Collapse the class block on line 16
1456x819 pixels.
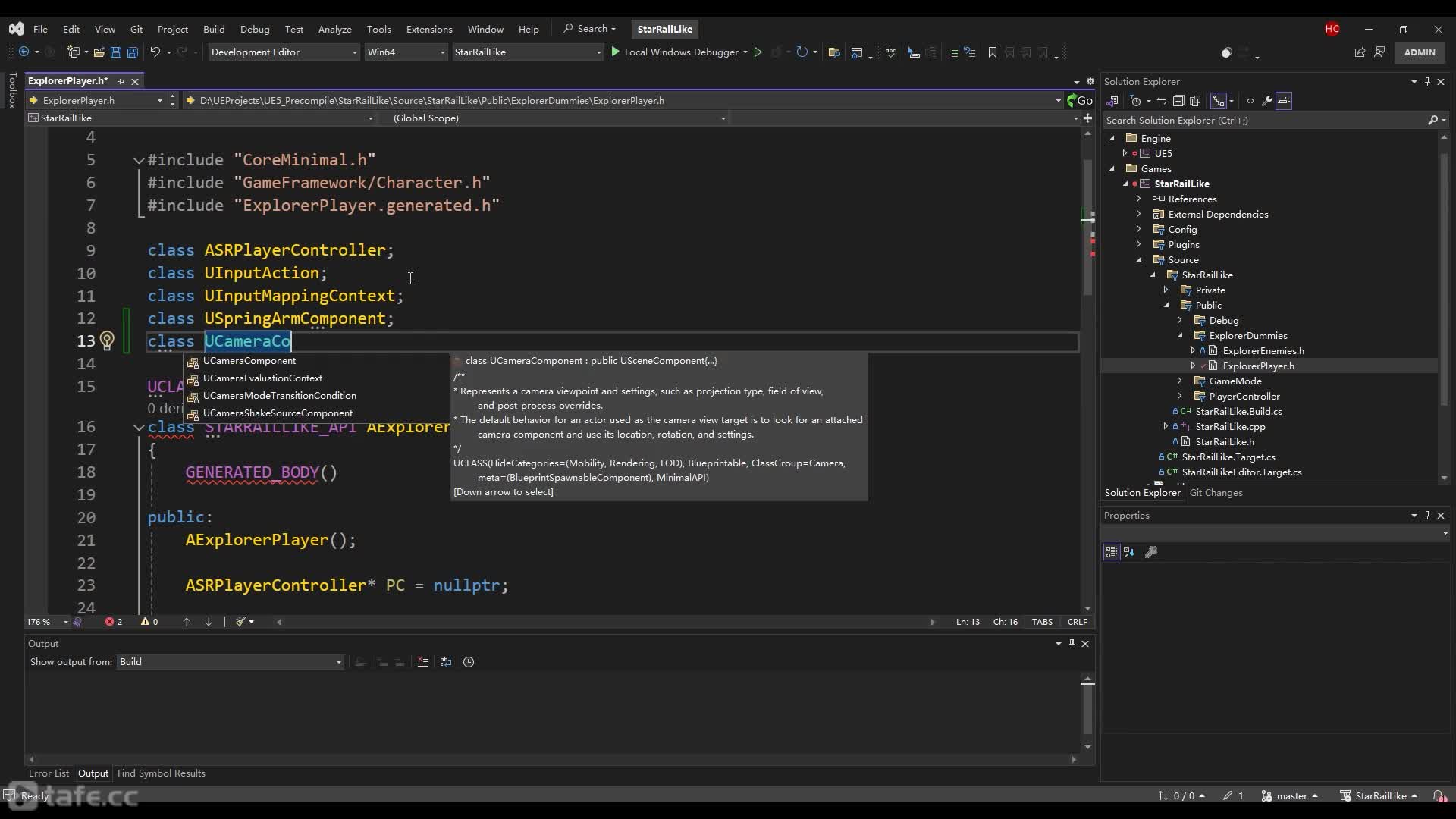tap(139, 427)
